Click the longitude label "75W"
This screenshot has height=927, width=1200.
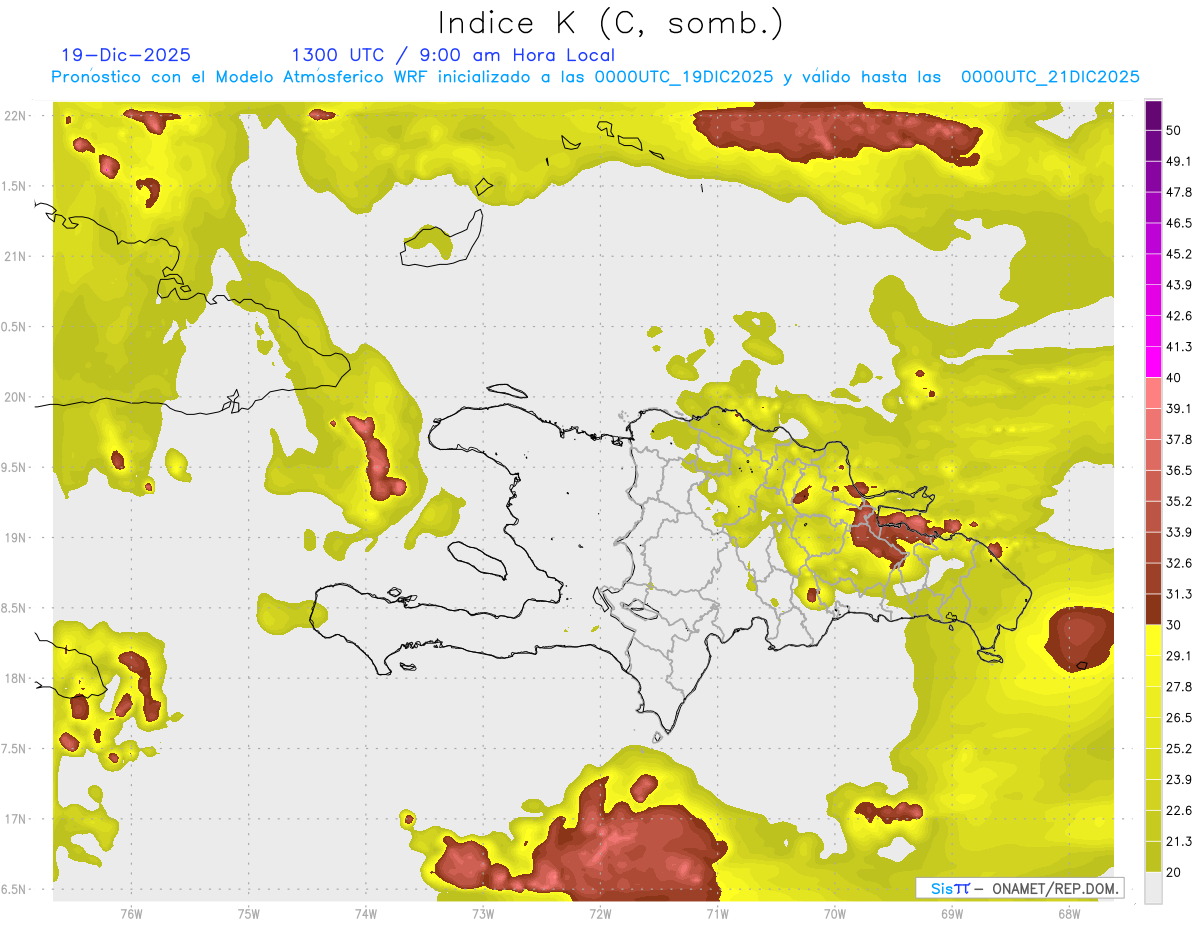(x=248, y=913)
